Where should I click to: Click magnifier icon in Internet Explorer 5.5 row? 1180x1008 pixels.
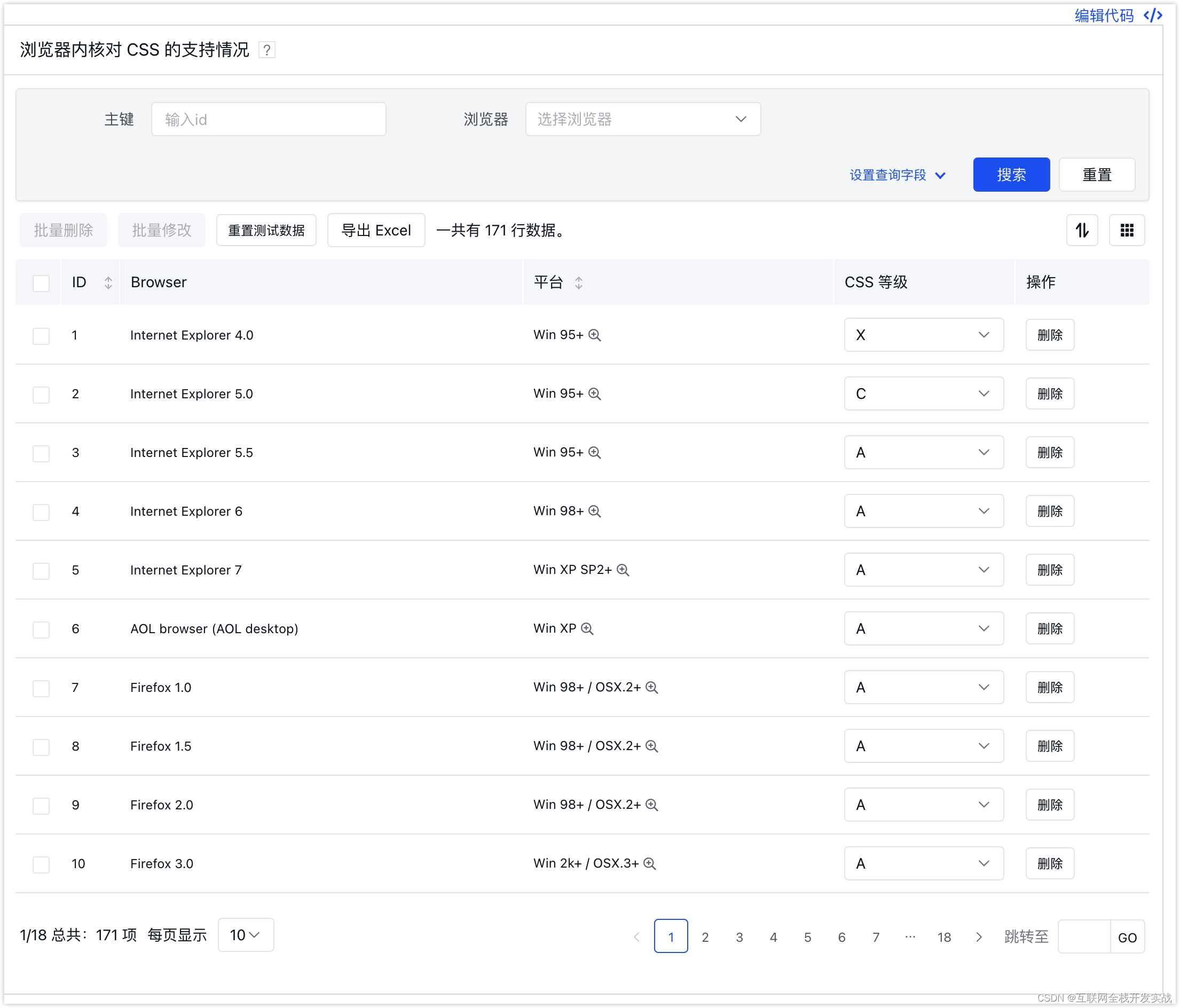pyautogui.click(x=595, y=452)
